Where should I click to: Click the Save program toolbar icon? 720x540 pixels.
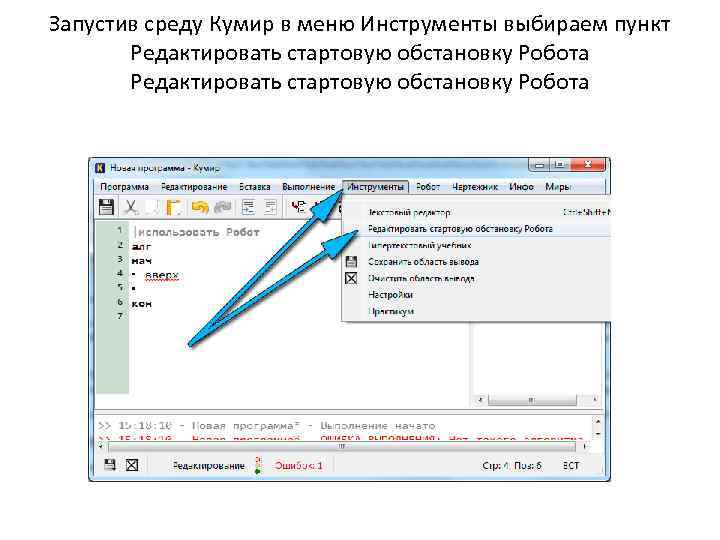[106, 207]
